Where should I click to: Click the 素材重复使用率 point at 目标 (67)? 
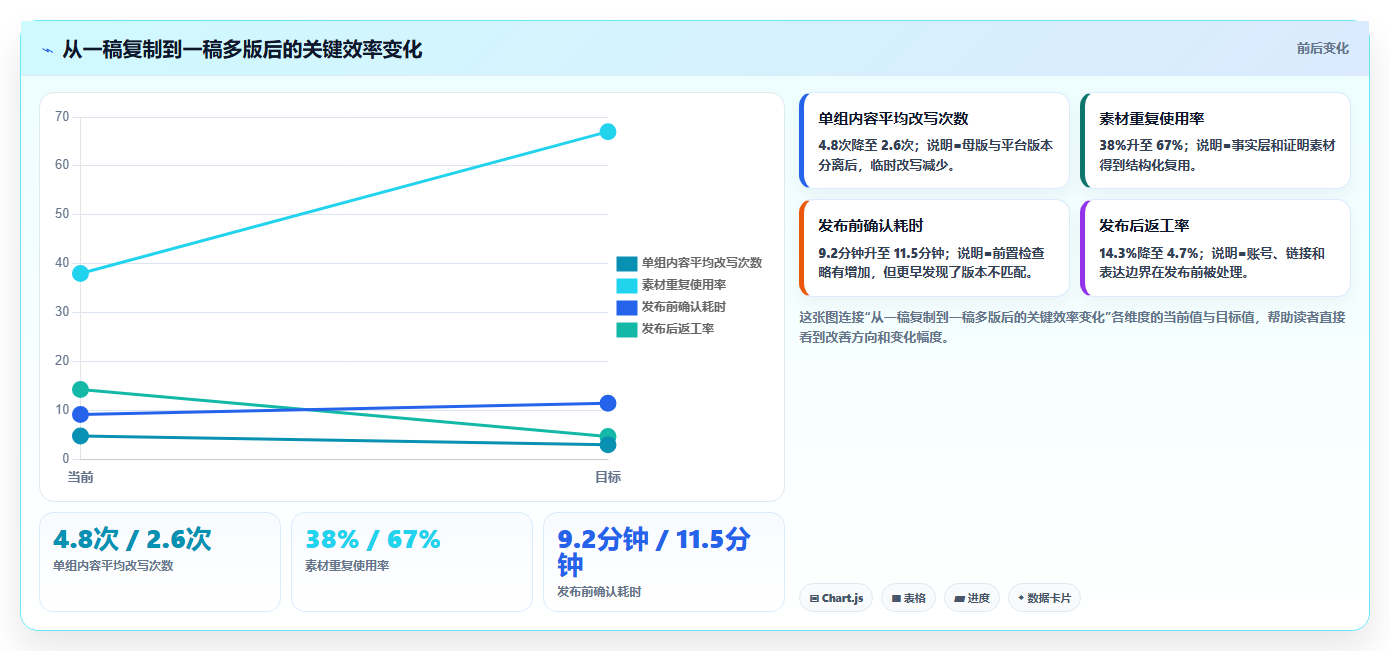(608, 132)
